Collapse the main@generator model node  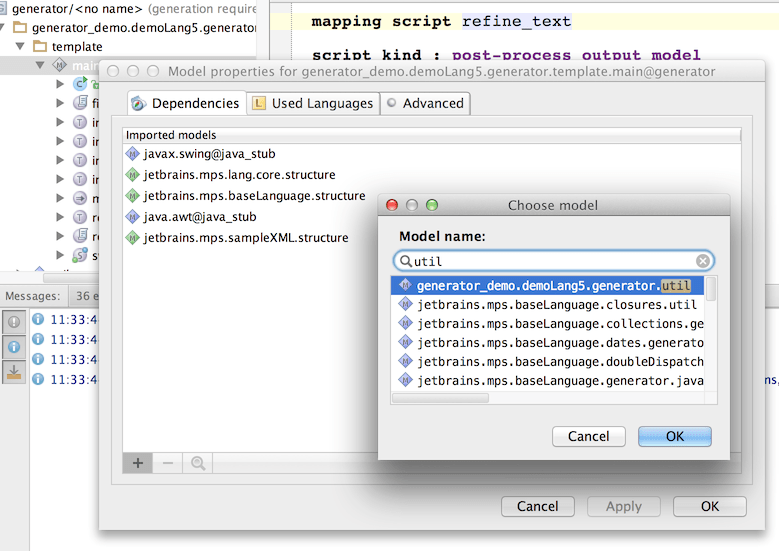pyautogui.click(x=40, y=65)
